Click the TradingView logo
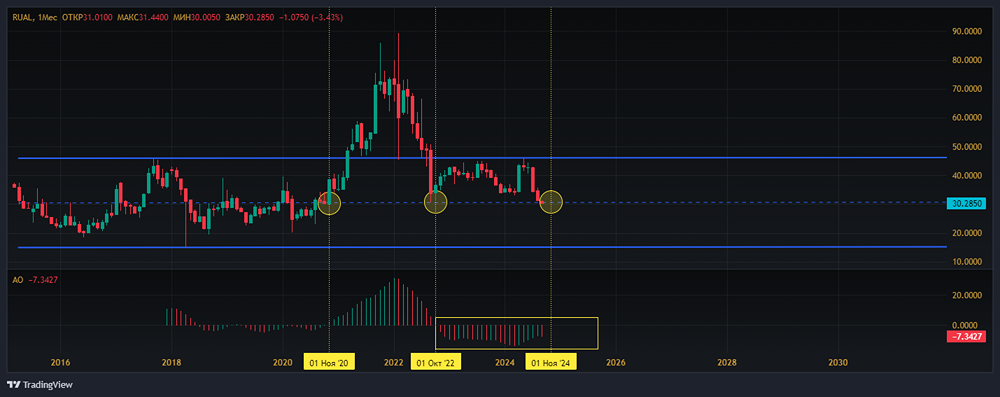The image size is (1000, 397). [40, 385]
